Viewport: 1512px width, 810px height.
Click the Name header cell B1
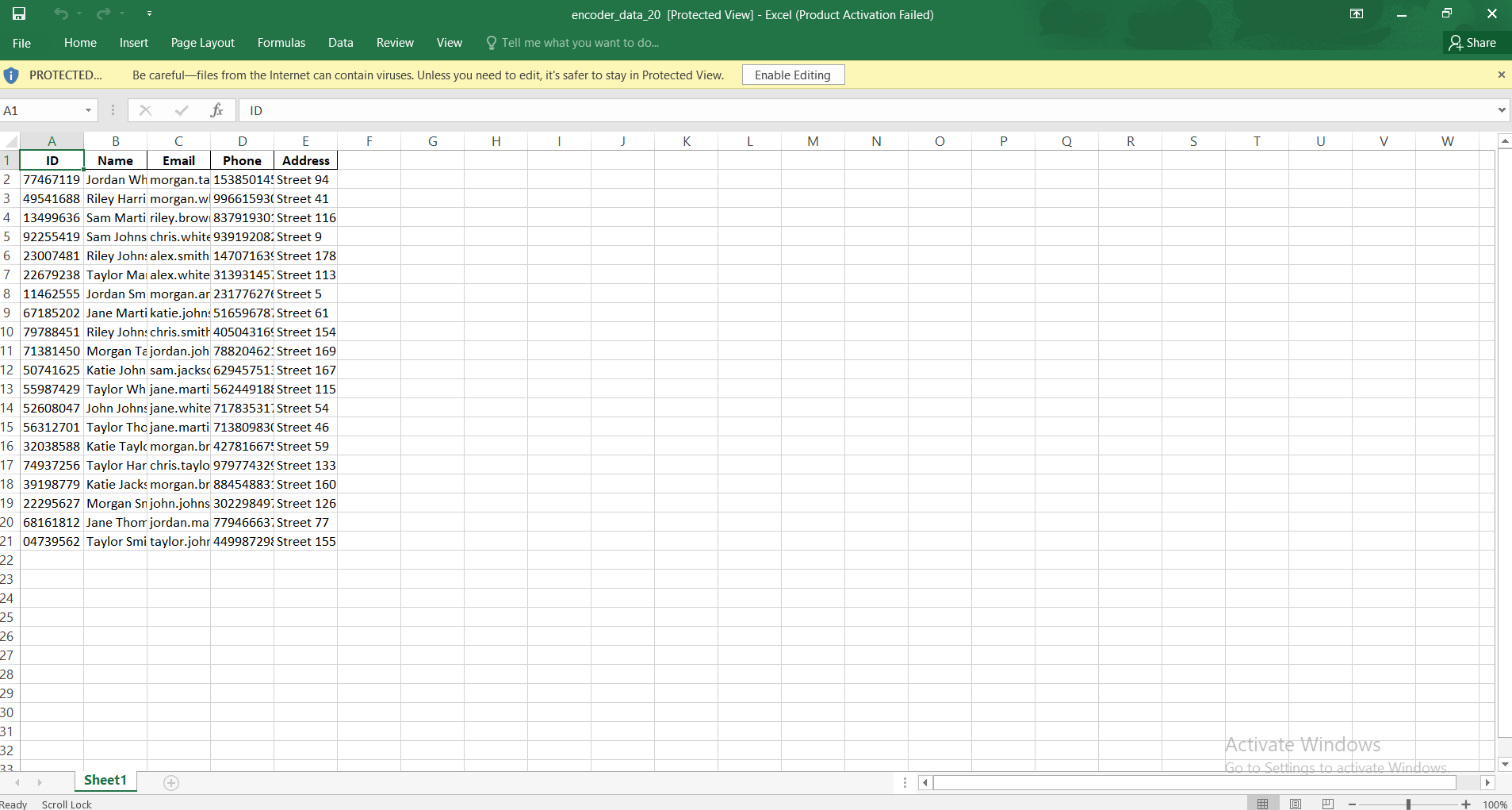(x=115, y=160)
